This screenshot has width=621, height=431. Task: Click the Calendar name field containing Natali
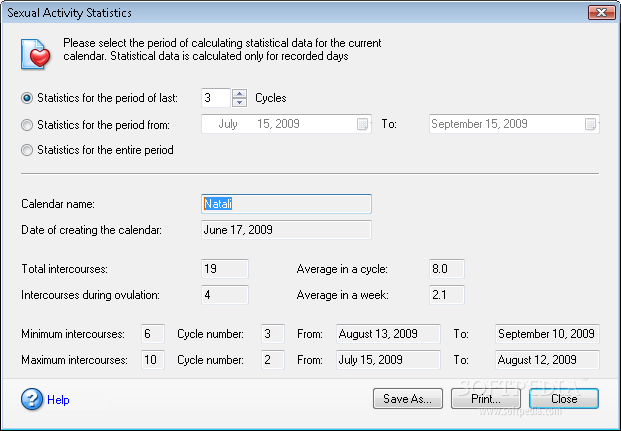point(286,204)
